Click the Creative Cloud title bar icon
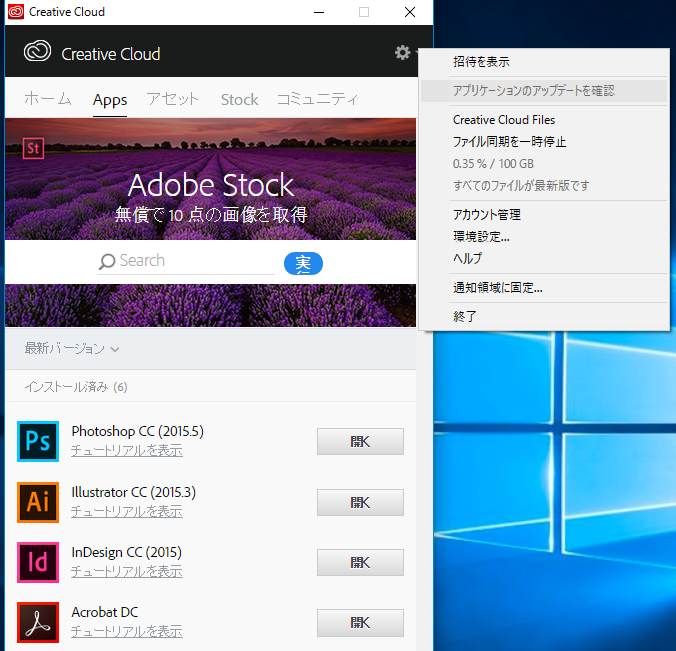The image size is (676, 651). [16, 12]
